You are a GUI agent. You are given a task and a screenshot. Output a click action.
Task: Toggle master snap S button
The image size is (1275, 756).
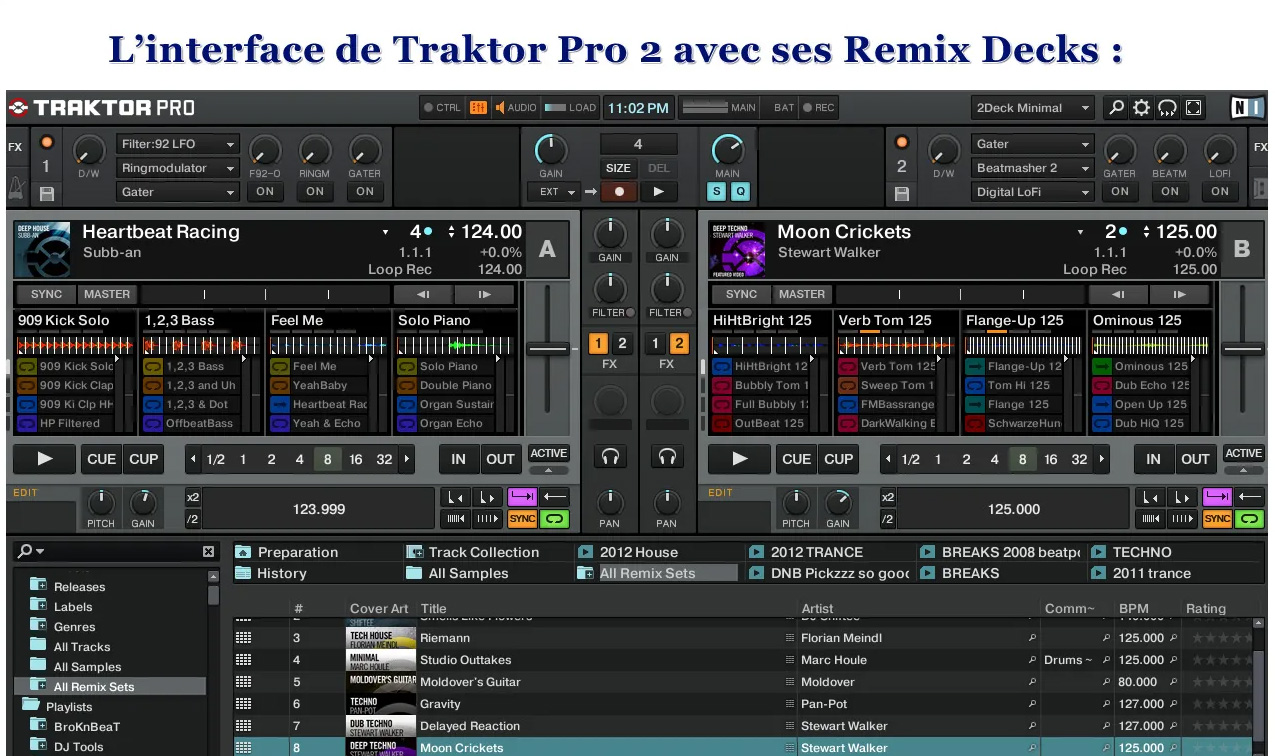(717, 191)
